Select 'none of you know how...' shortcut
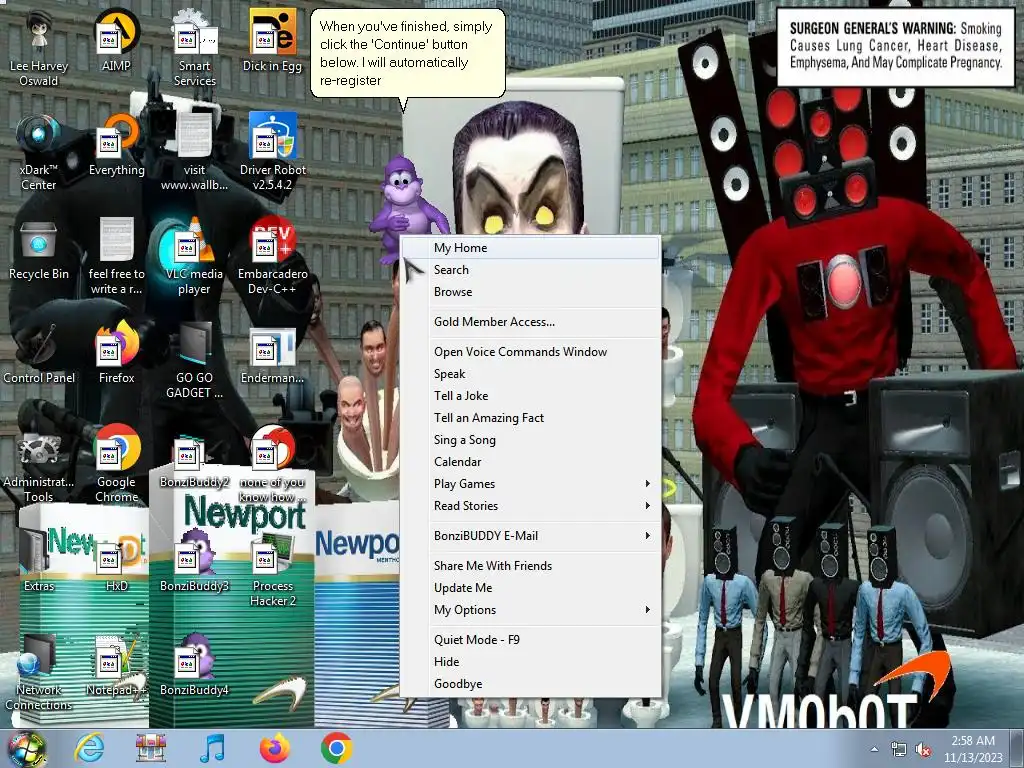This screenshot has width=1024, height=768. pyautogui.click(x=272, y=465)
